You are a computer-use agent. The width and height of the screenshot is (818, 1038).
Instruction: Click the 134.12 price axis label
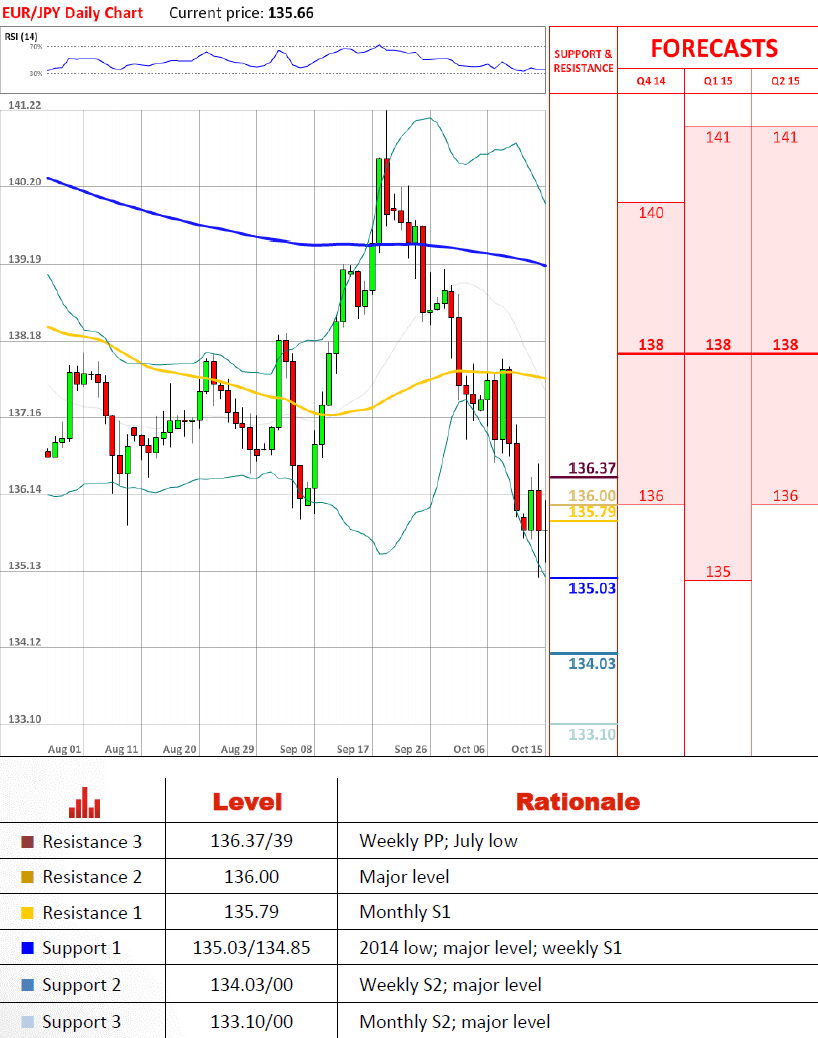(24, 642)
